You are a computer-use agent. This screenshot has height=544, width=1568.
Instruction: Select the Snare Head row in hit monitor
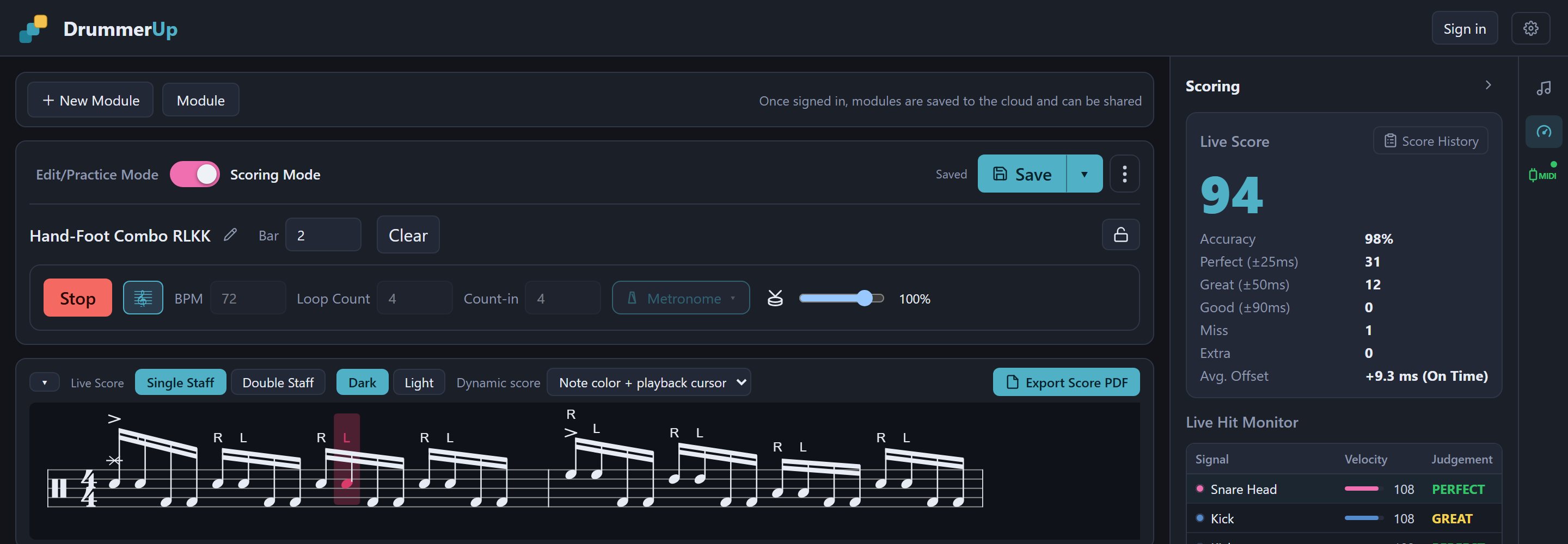point(1343,489)
